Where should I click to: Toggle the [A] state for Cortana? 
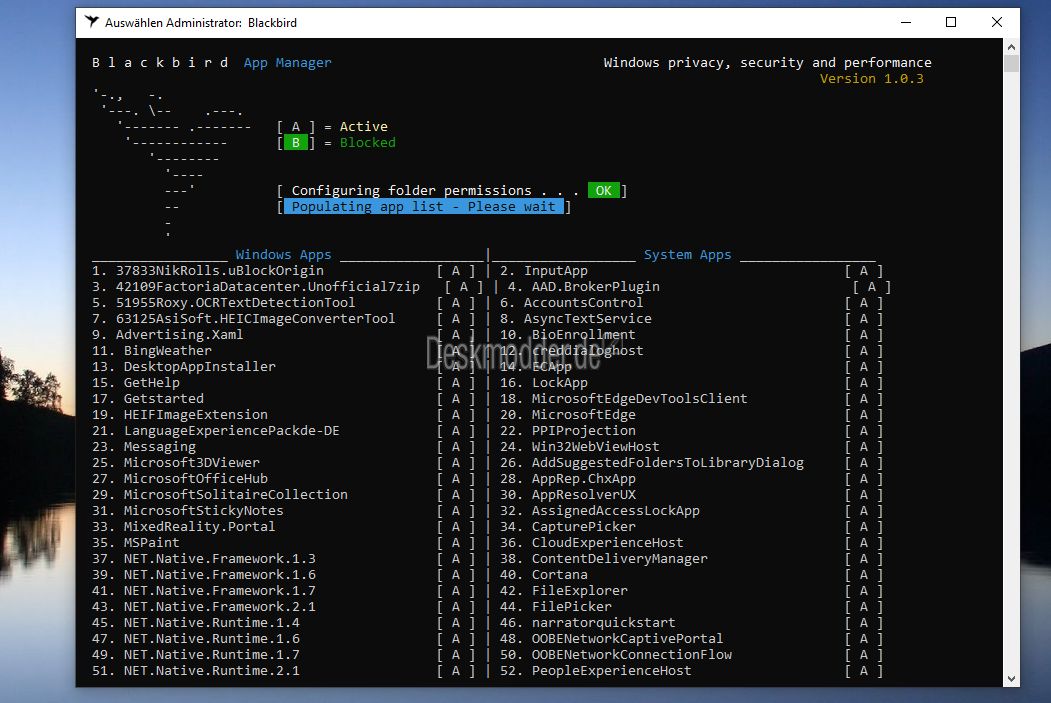click(x=863, y=575)
